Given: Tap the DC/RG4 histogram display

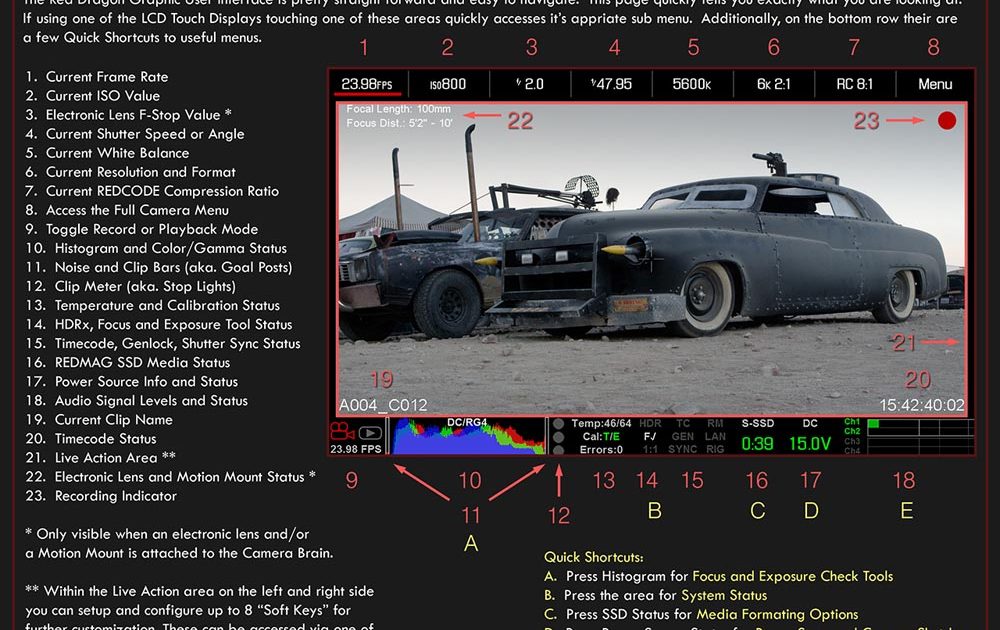Looking at the screenshot, I should (x=467, y=436).
